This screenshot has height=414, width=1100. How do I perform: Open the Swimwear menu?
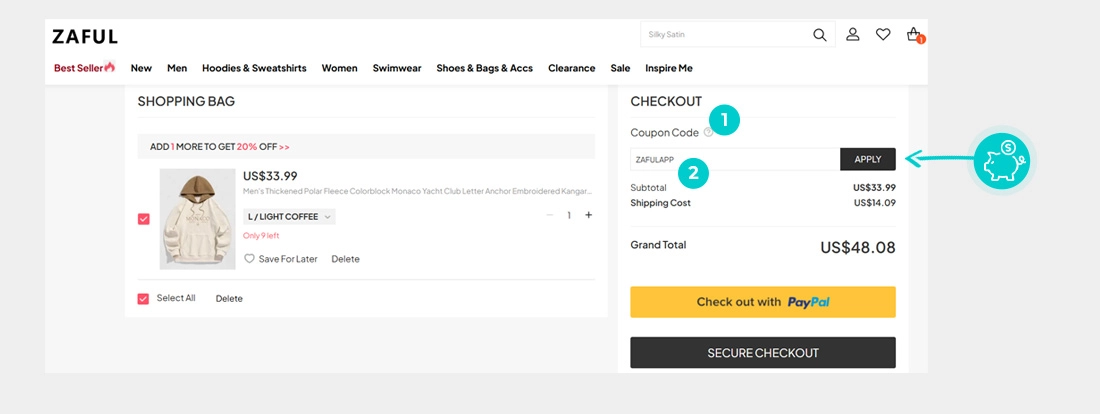point(397,68)
